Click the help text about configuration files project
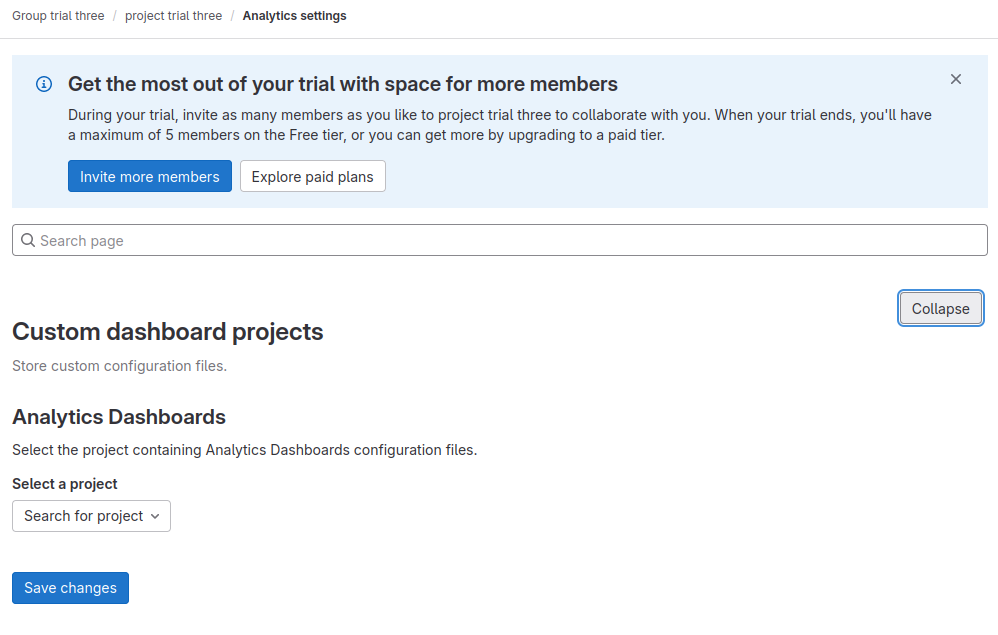998x635 pixels. pyautogui.click(x=244, y=450)
